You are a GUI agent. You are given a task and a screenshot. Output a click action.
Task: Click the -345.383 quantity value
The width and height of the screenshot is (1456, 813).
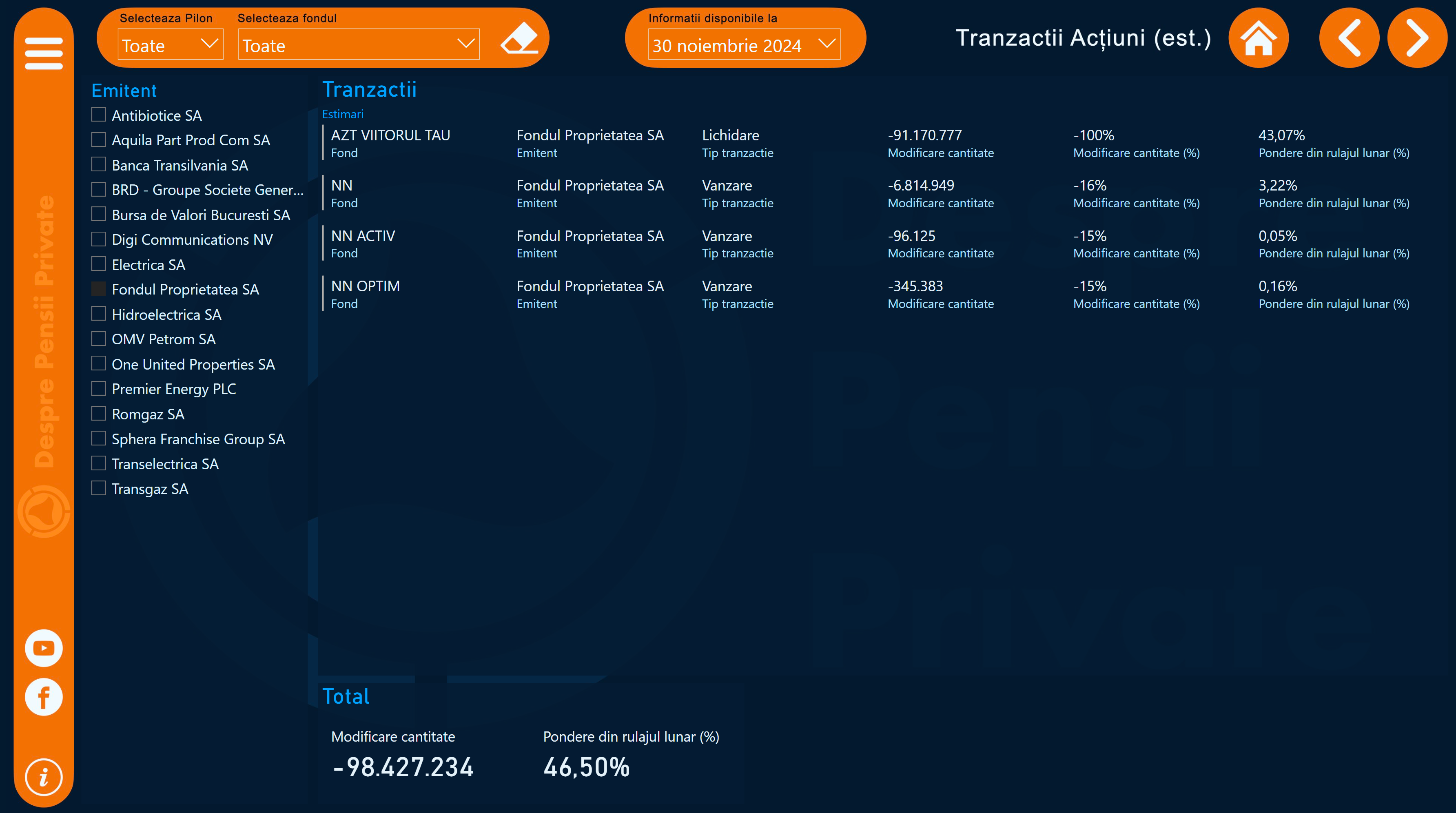click(x=915, y=286)
